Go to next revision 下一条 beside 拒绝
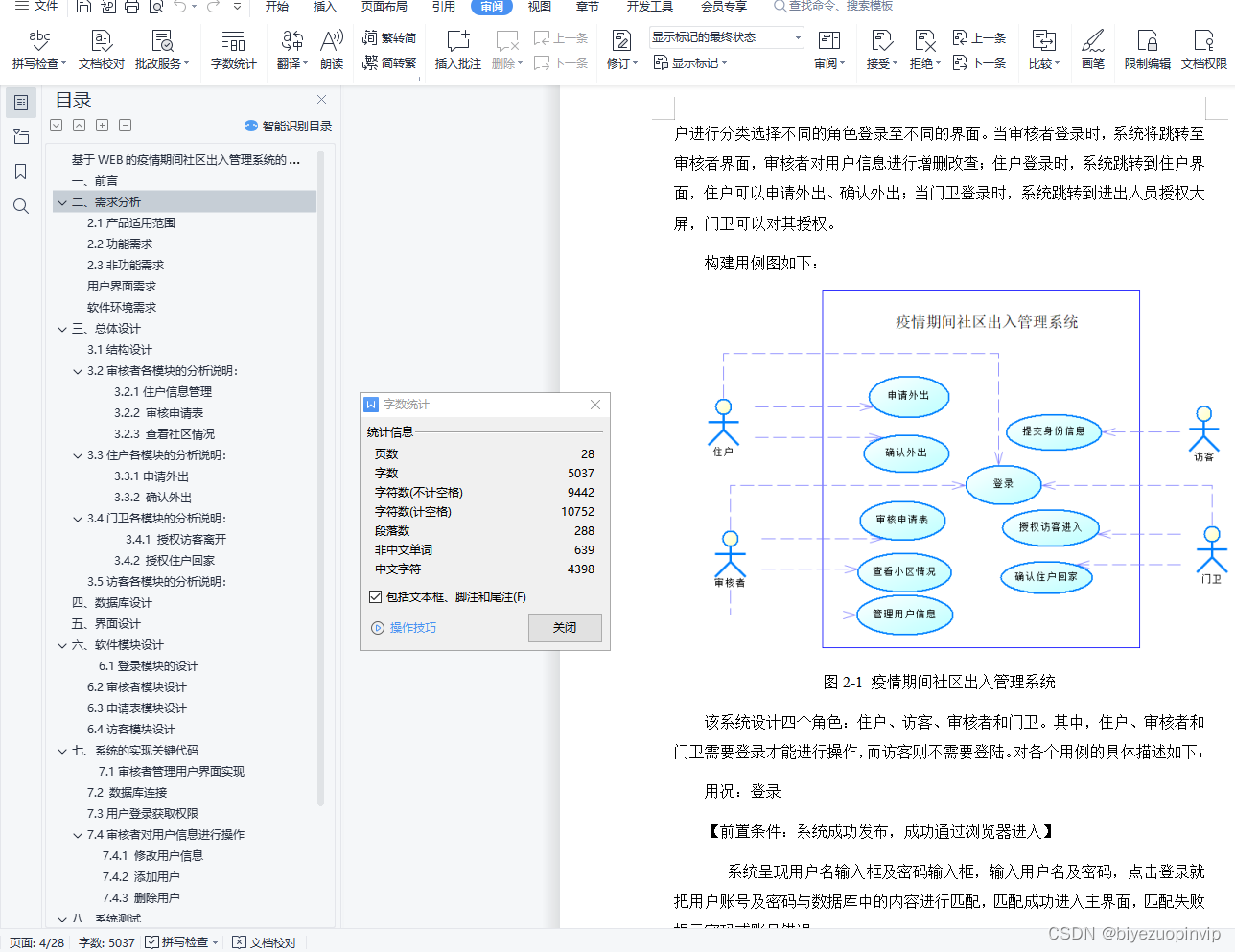This screenshot has width=1235, height=952. click(979, 62)
